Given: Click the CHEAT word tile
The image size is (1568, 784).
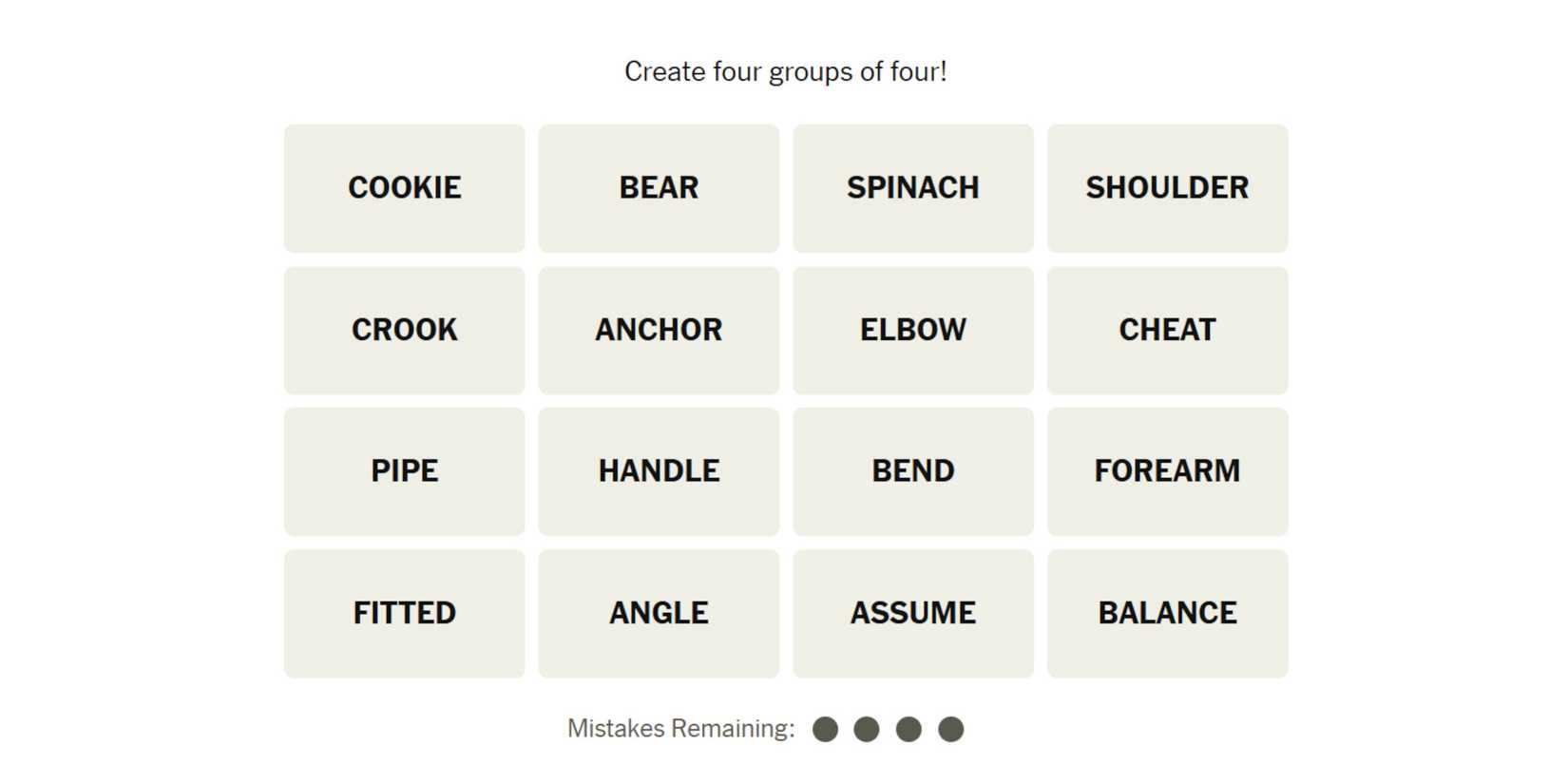Looking at the screenshot, I should coord(1167,330).
